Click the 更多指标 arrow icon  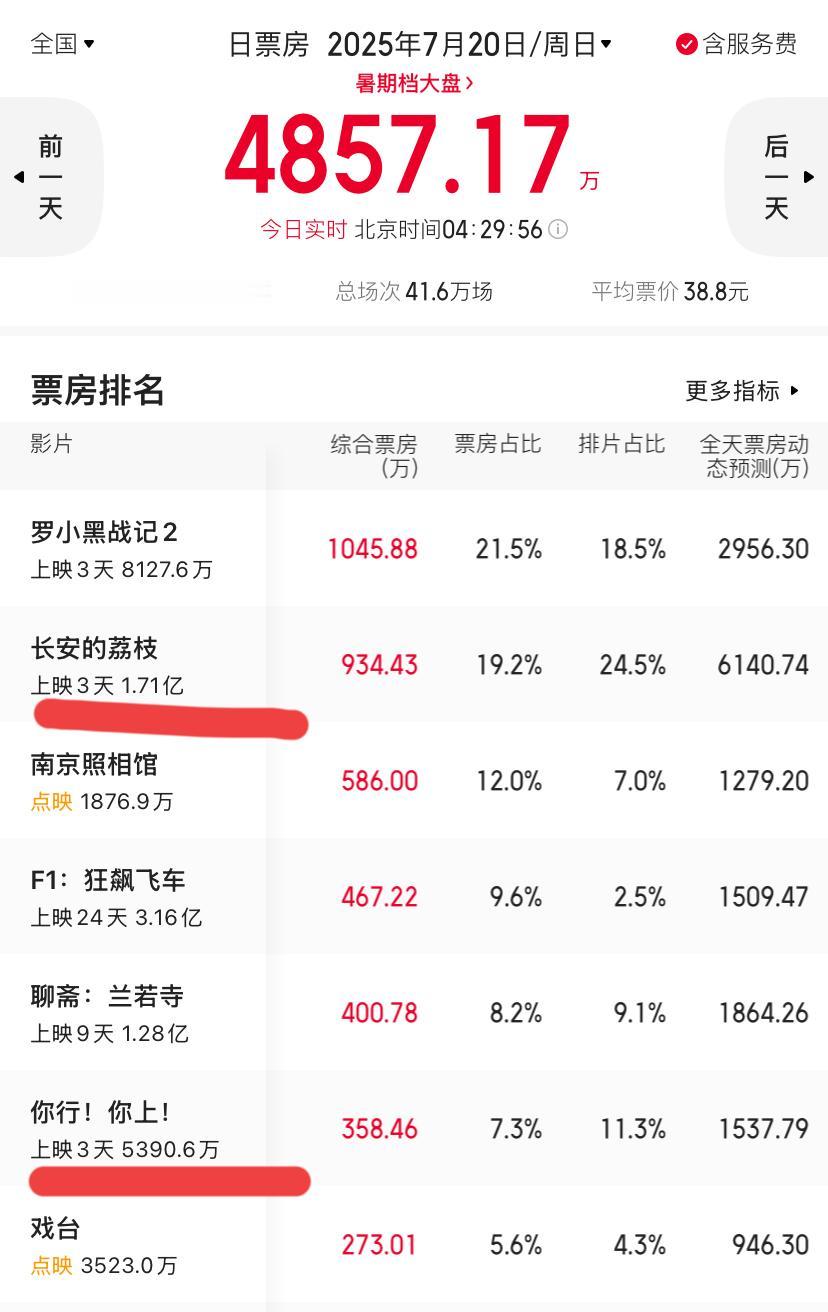(794, 391)
